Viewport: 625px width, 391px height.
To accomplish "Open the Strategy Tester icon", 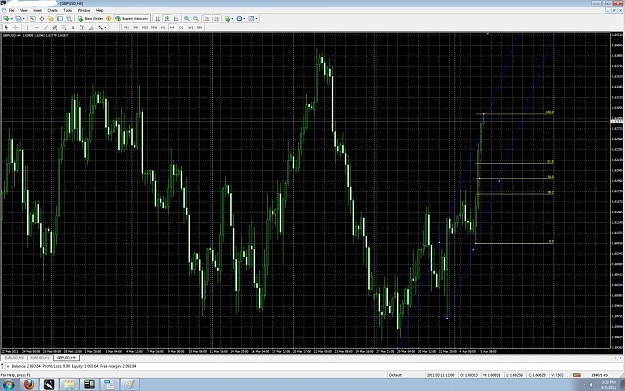I will click(69, 18).
